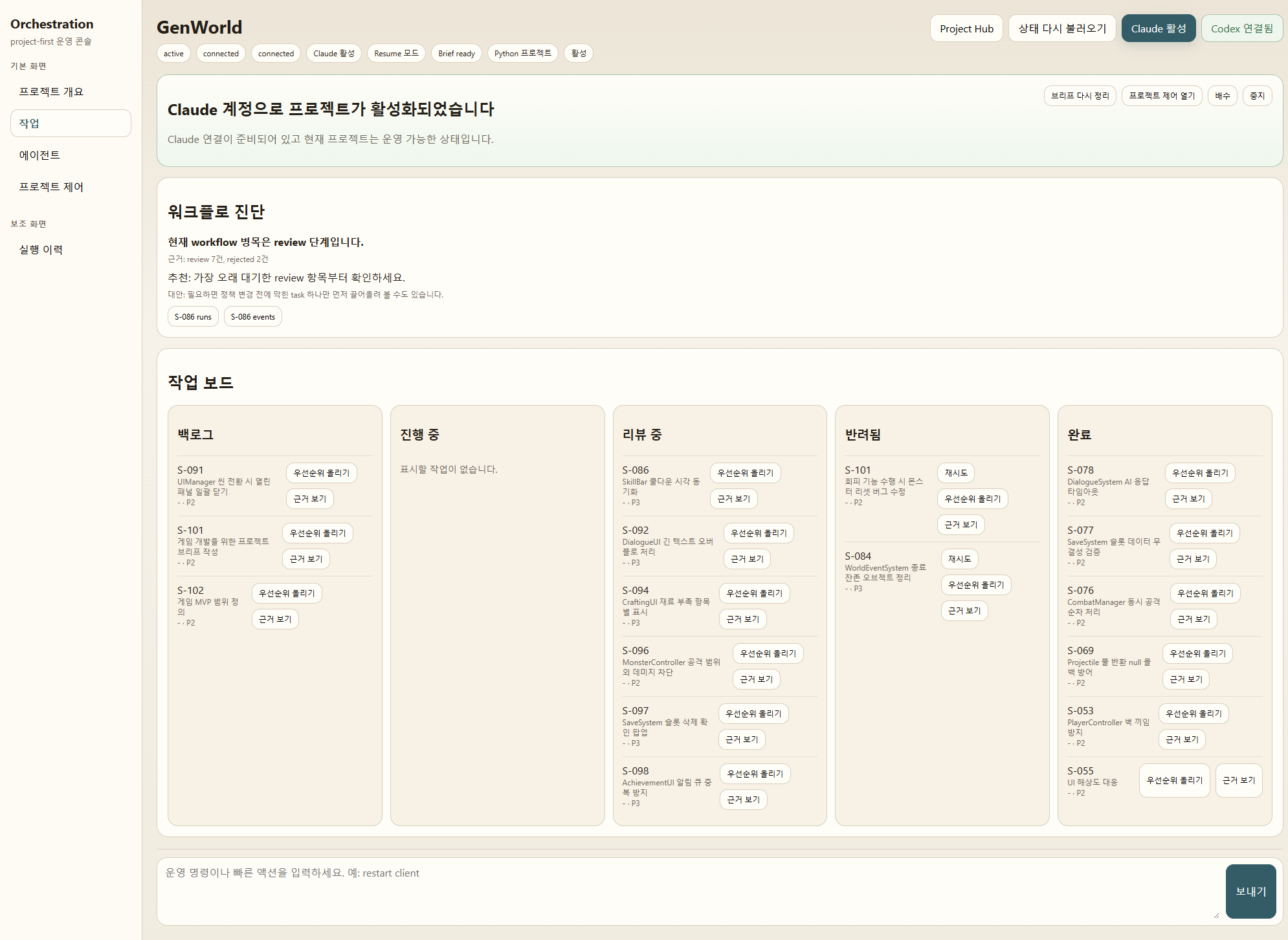Click the 보내기 send button
The height and width of the screenshot is (940, 1288).
[x=1250, y=891]
